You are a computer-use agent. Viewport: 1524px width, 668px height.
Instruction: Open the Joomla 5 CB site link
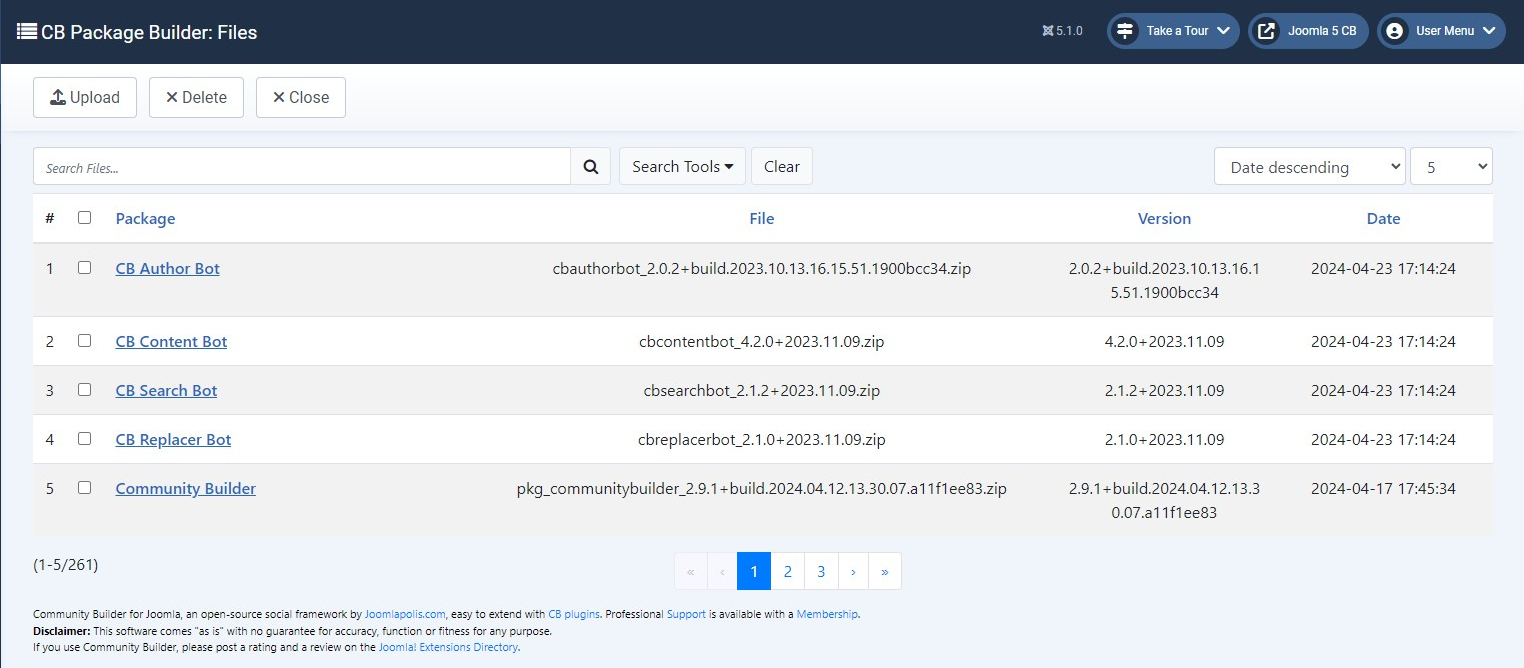pos(1308,31)
